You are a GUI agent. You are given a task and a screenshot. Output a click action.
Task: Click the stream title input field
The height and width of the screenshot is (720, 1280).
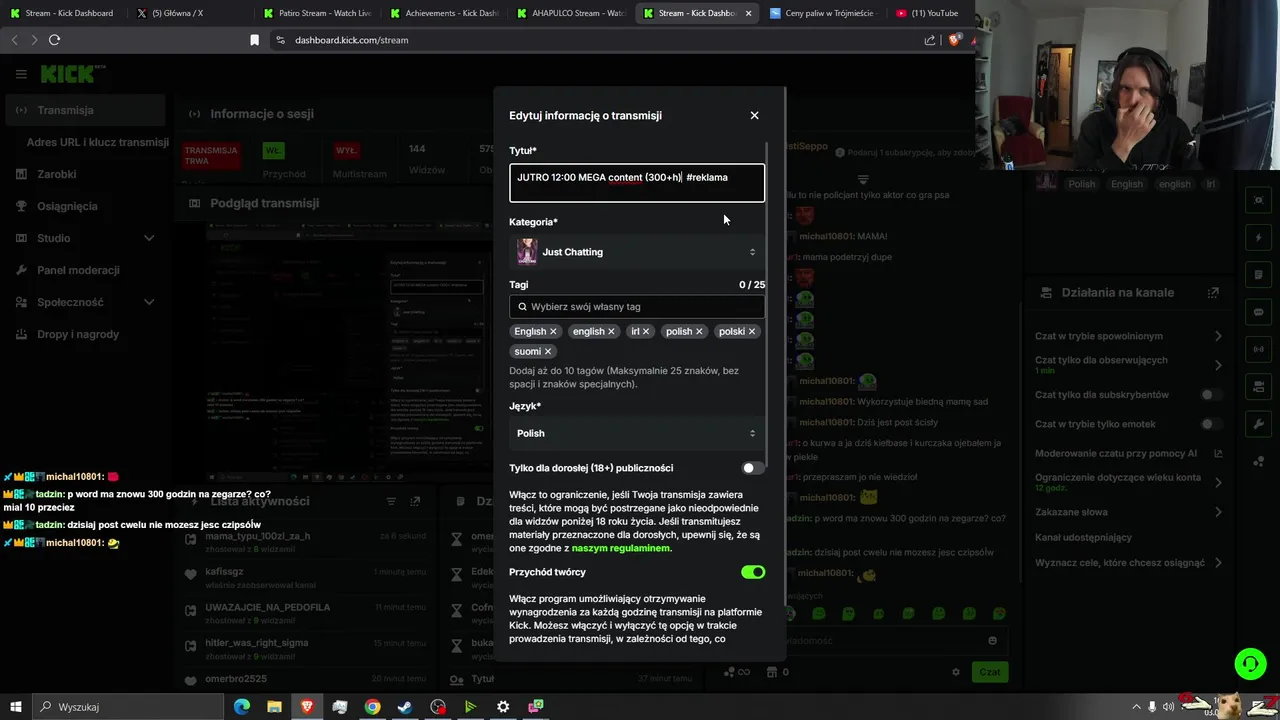tap(637, 183)
